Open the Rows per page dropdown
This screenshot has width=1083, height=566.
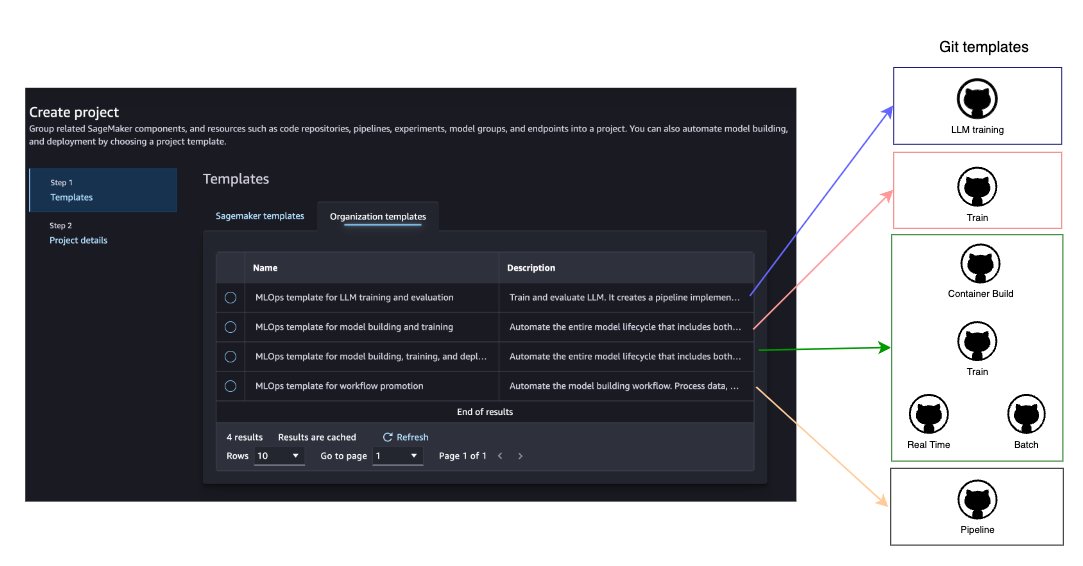coord(280,456)
